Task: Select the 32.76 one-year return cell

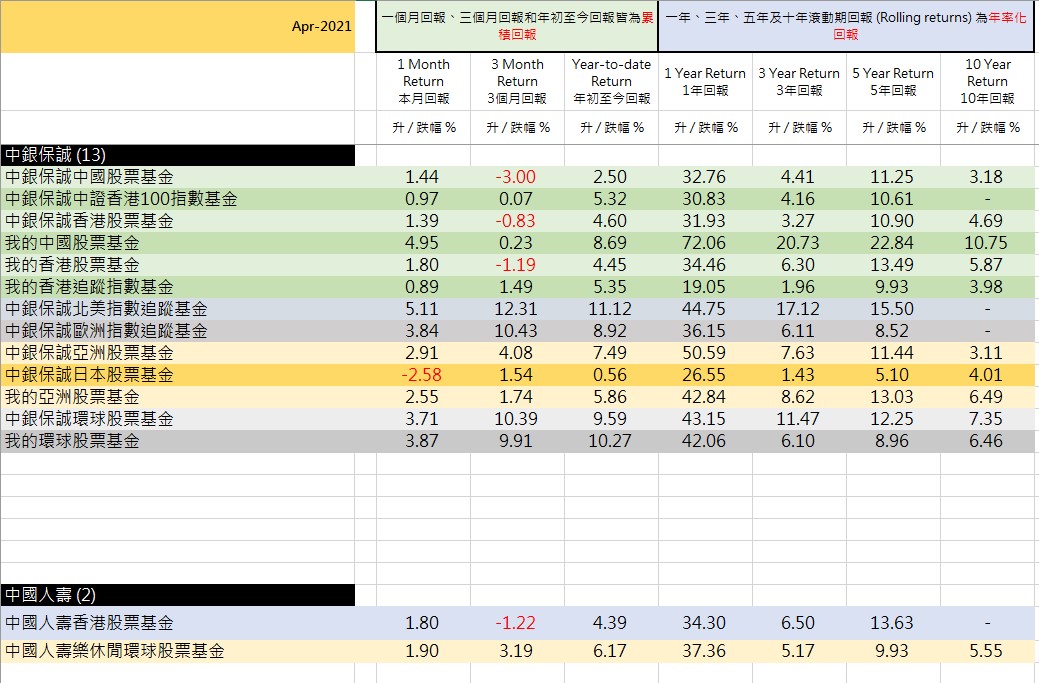Action: 704,177
